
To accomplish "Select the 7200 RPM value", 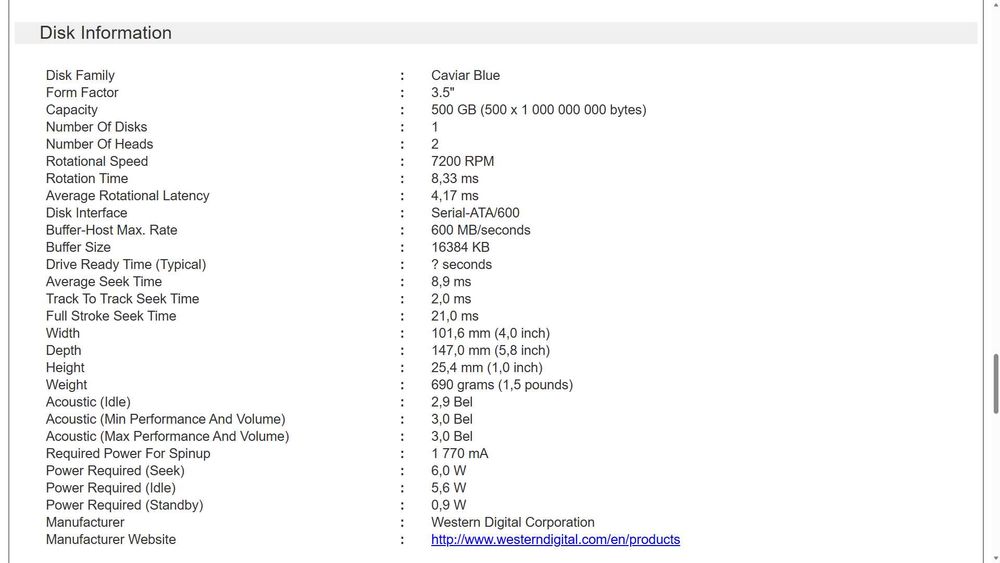I will [462, 161].
